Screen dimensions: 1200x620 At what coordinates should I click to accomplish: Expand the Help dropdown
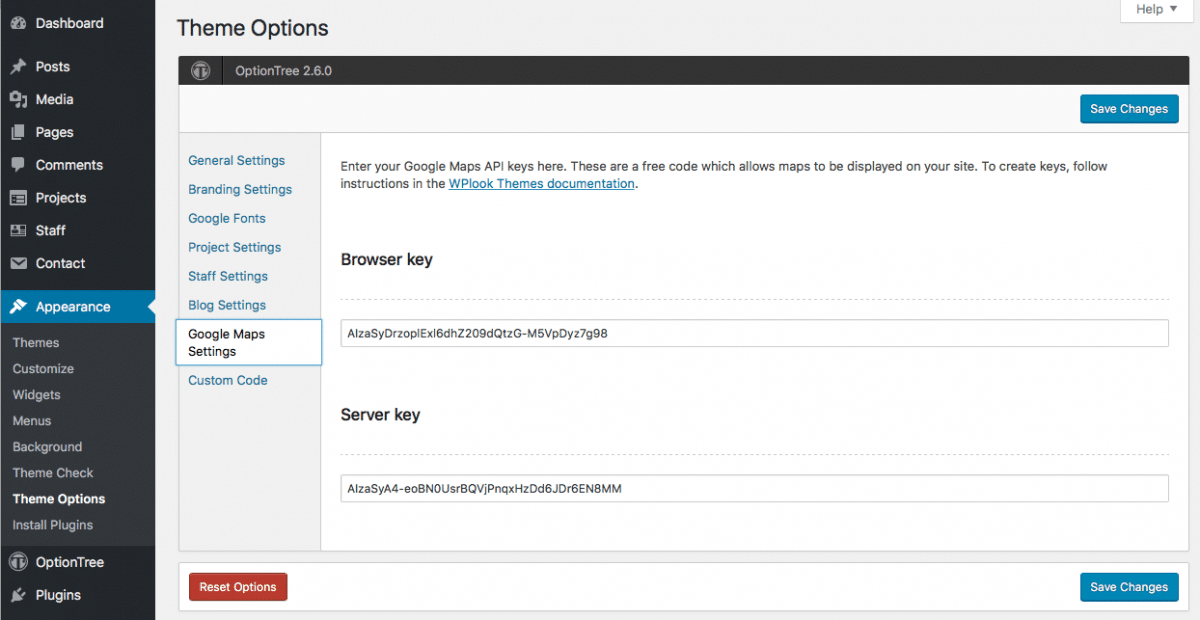[x=1155, y=10]
